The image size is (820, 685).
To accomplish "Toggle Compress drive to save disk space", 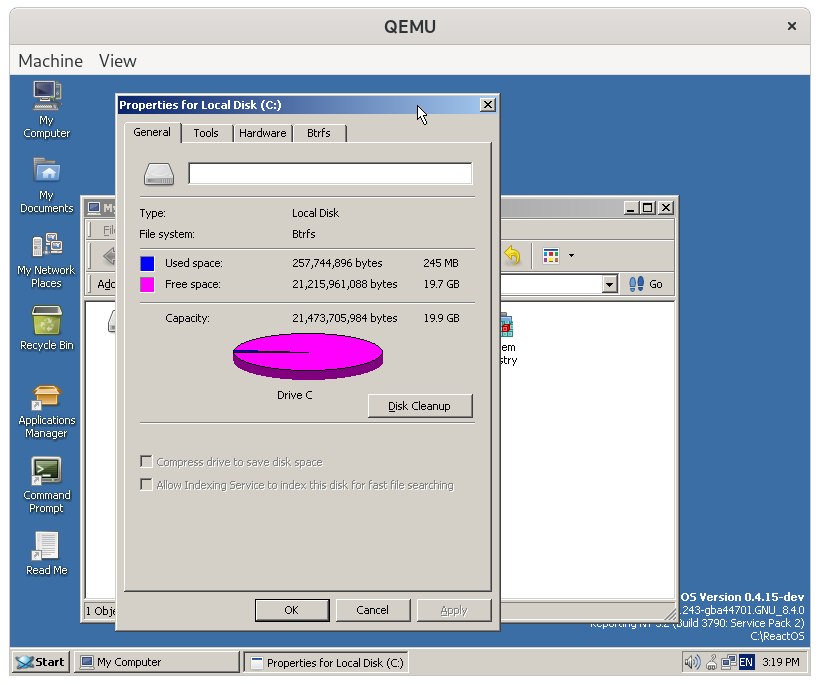I will click(x=146, y=462).
